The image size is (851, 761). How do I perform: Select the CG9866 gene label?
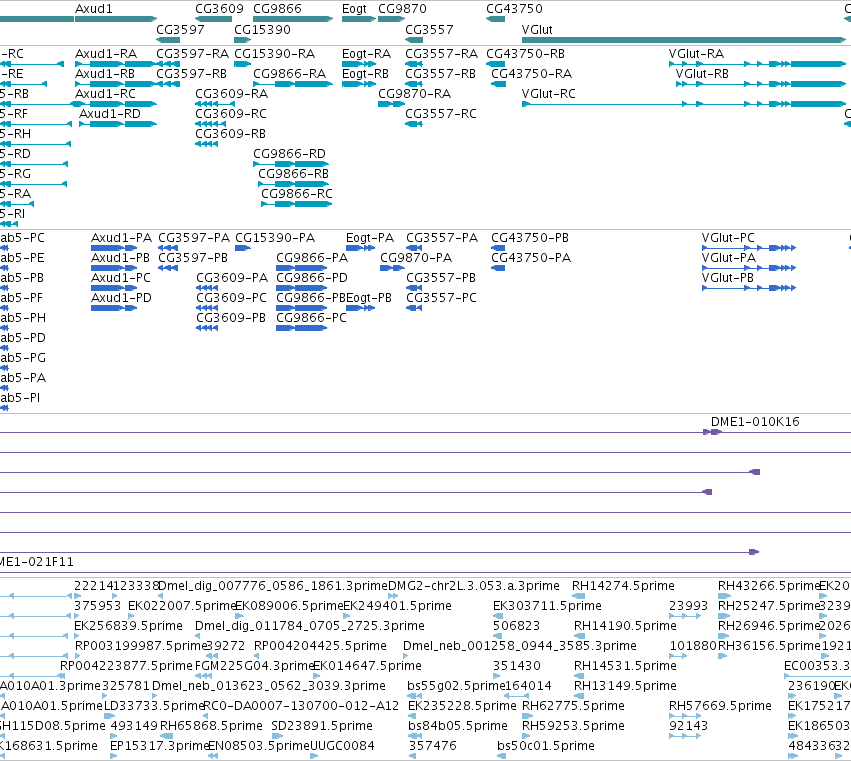point(277,9)
